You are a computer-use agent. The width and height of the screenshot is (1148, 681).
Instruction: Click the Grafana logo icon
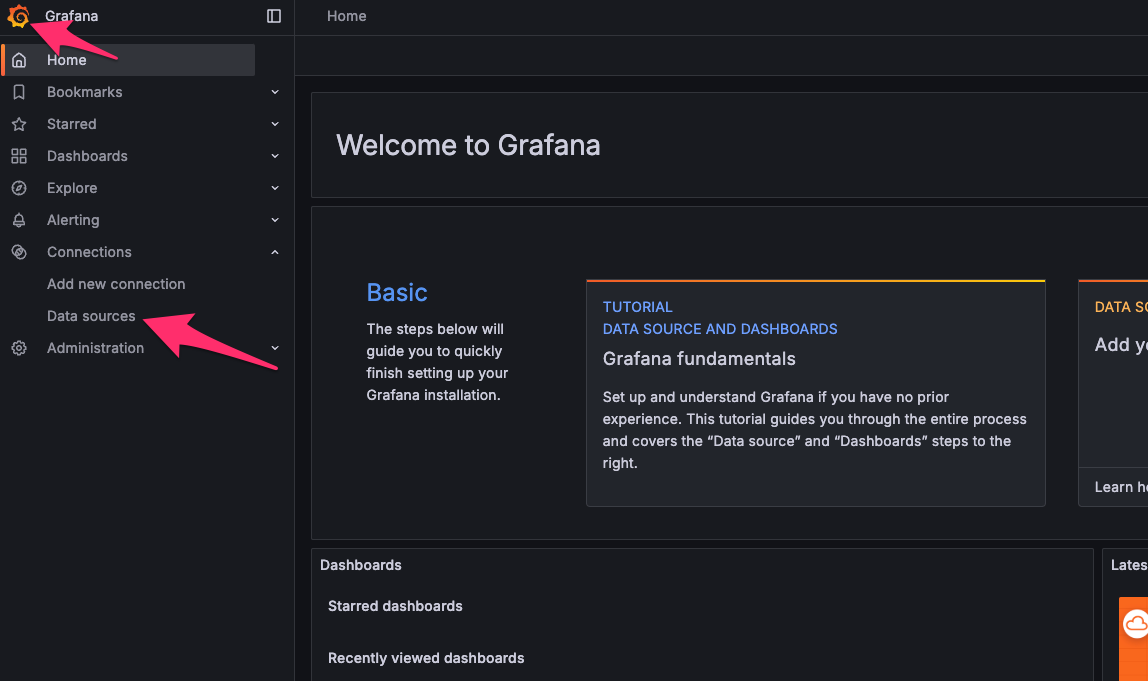pyautogui.click(x=18, y=16)
